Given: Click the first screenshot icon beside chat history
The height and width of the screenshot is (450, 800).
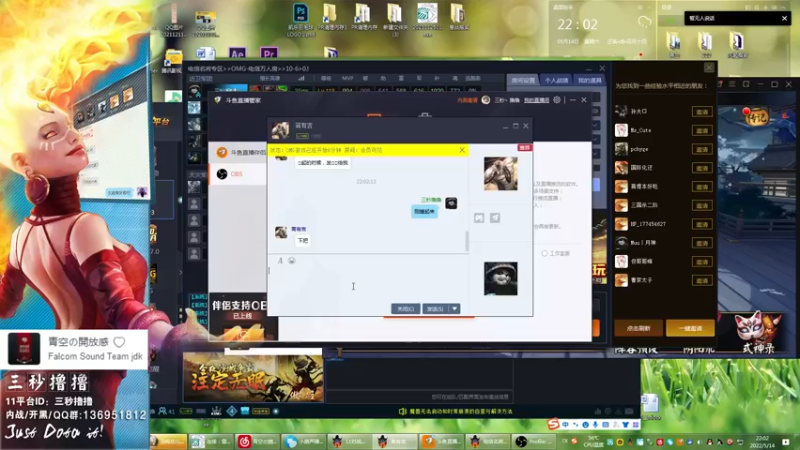Looking at the screenshot, I should click(x=479, y=218).
